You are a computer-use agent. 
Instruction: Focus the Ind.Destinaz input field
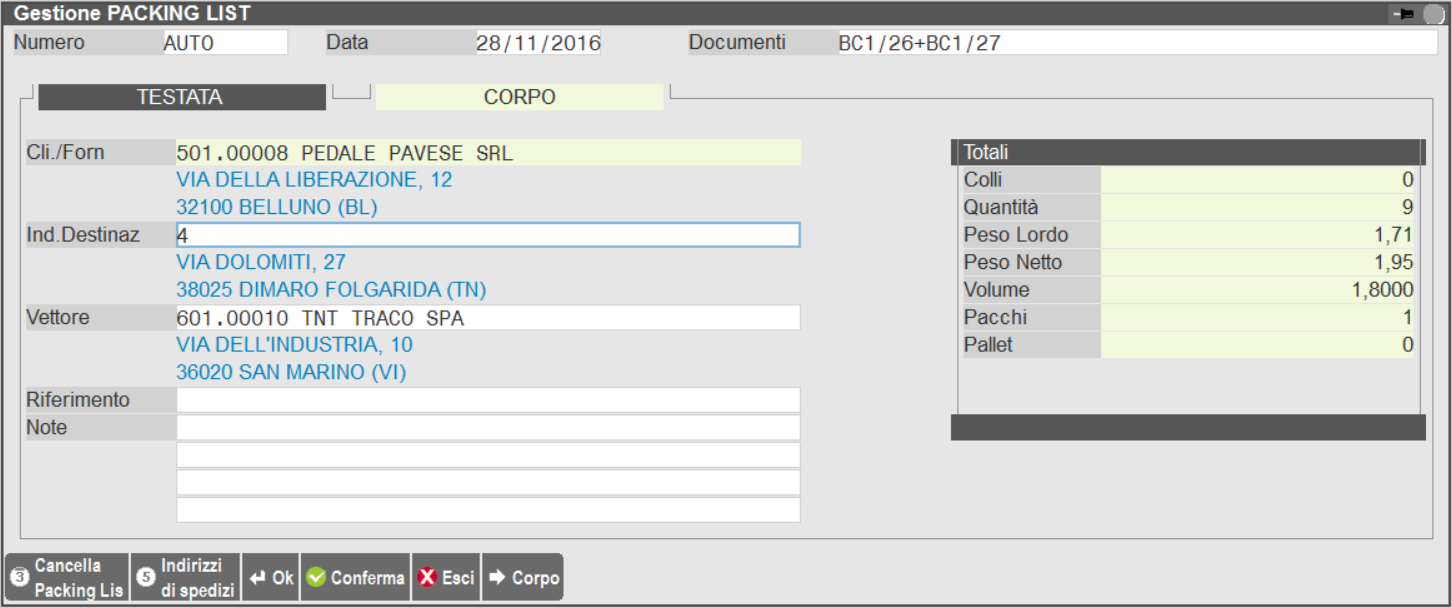488,235
